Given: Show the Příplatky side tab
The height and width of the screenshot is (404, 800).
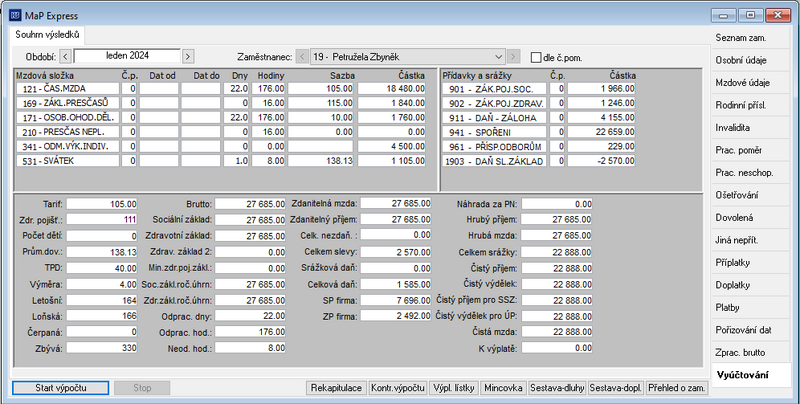Looking at the screenshot, I should coord(751,262).
